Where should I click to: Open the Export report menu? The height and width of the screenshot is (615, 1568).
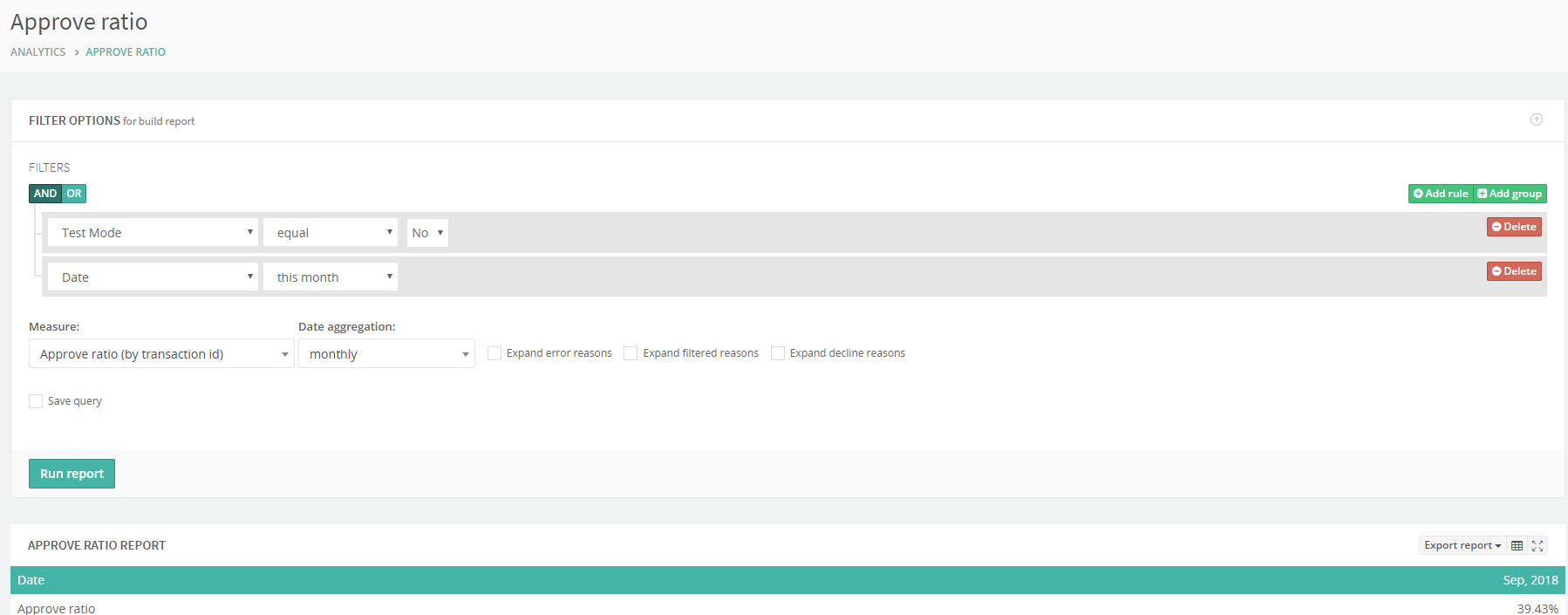click(x=1462, y=545)
